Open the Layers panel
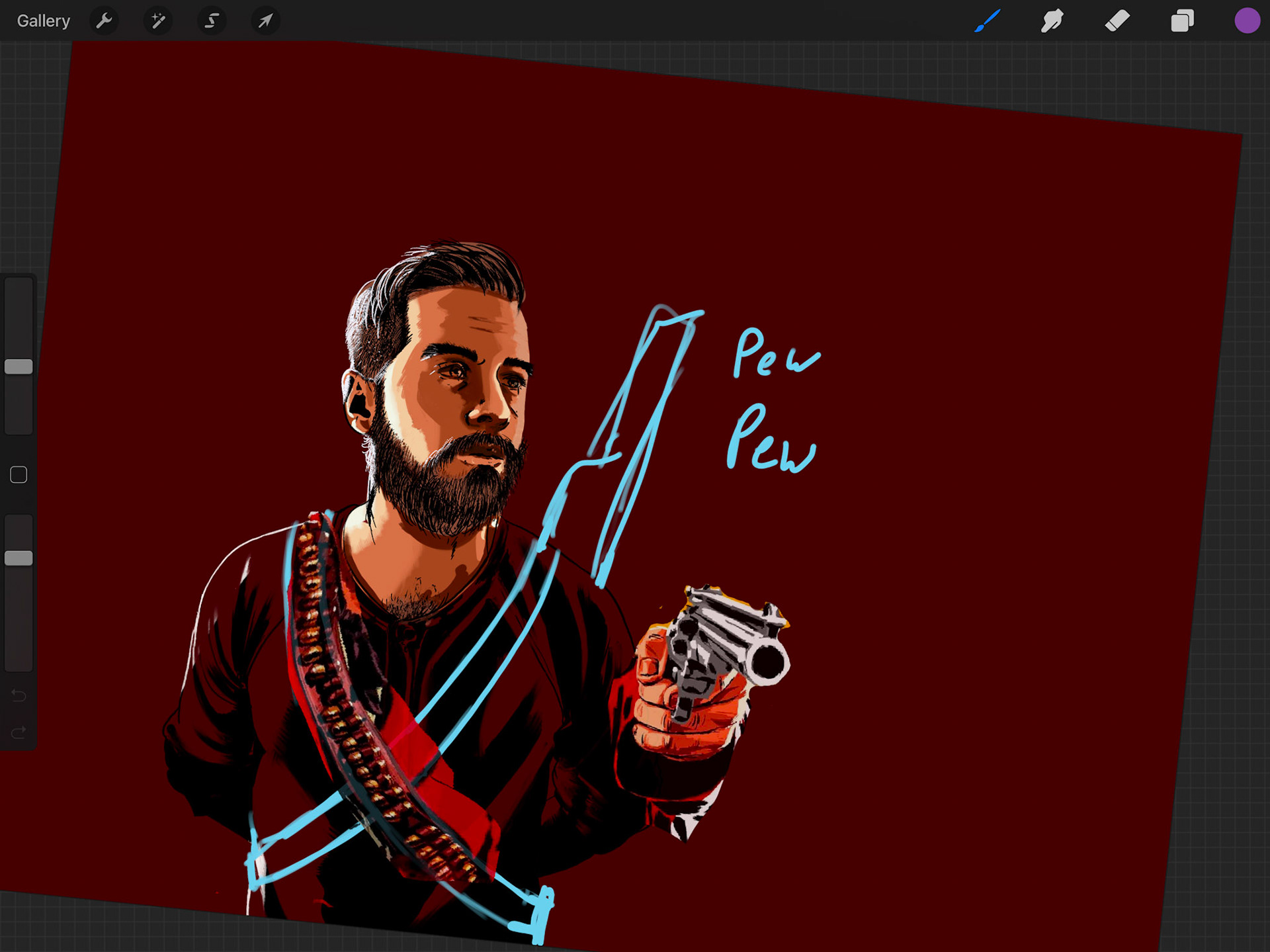Image resolution: width=1270 pixels, height=952 pixels. 1182,21
